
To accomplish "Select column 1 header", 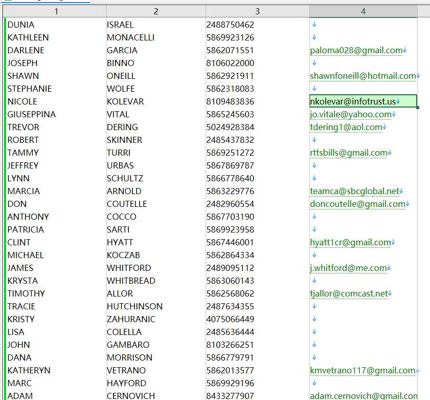I will pos(56,12).
